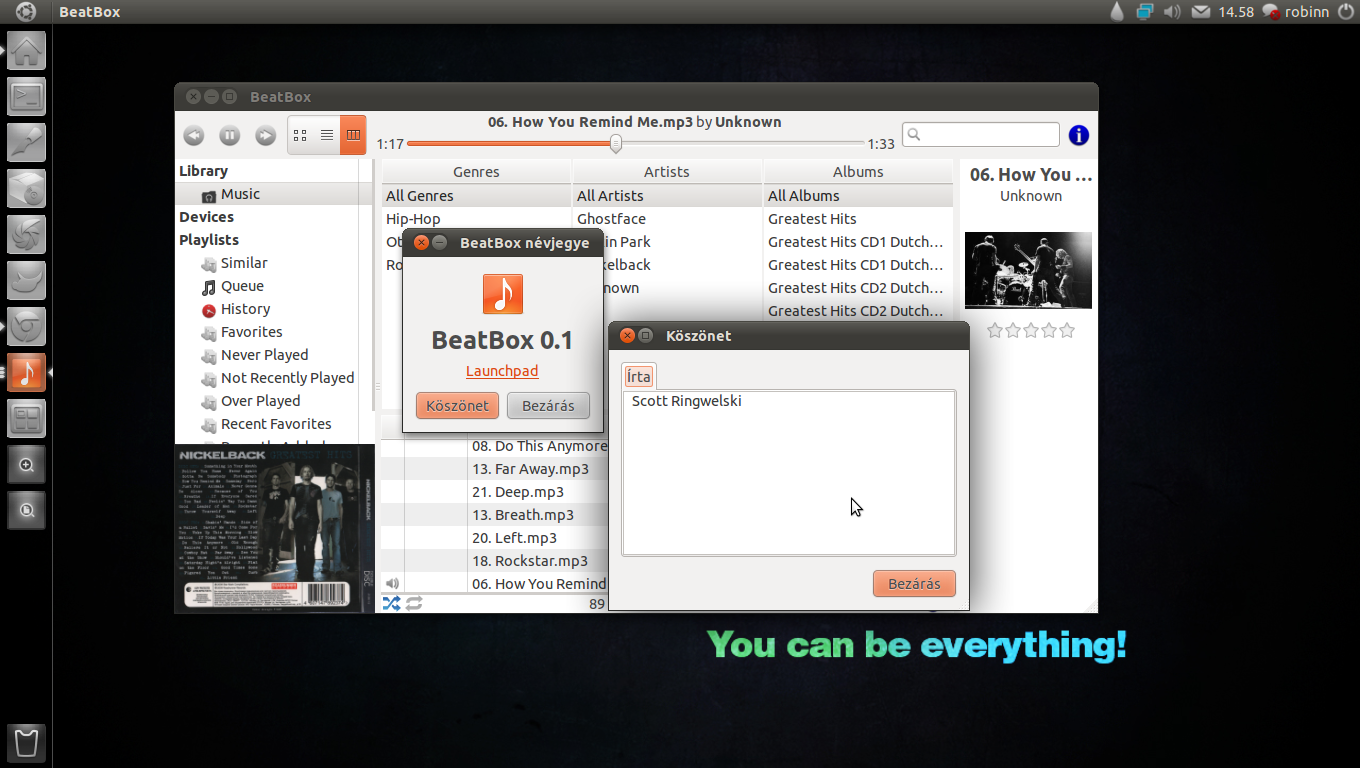Image resolution: width=1360 pixels, height=768 pixels.
Task: Select All Genres filter
Action: [476, 196]
